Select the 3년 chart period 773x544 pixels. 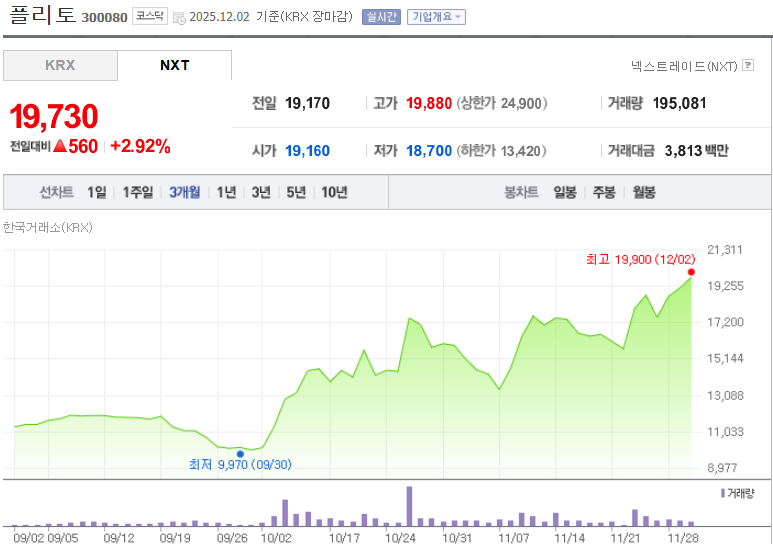261,192
